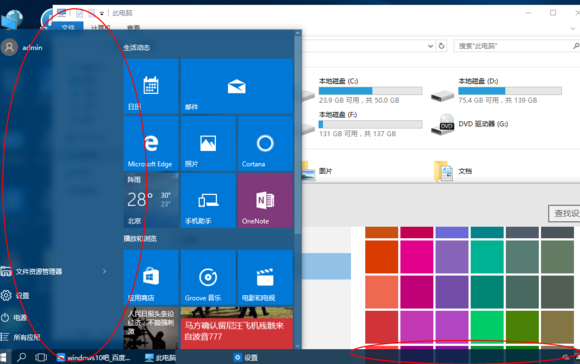580x364 pixels.
Task: Pick the coral salmon color swatch
Action: (381, 292)
